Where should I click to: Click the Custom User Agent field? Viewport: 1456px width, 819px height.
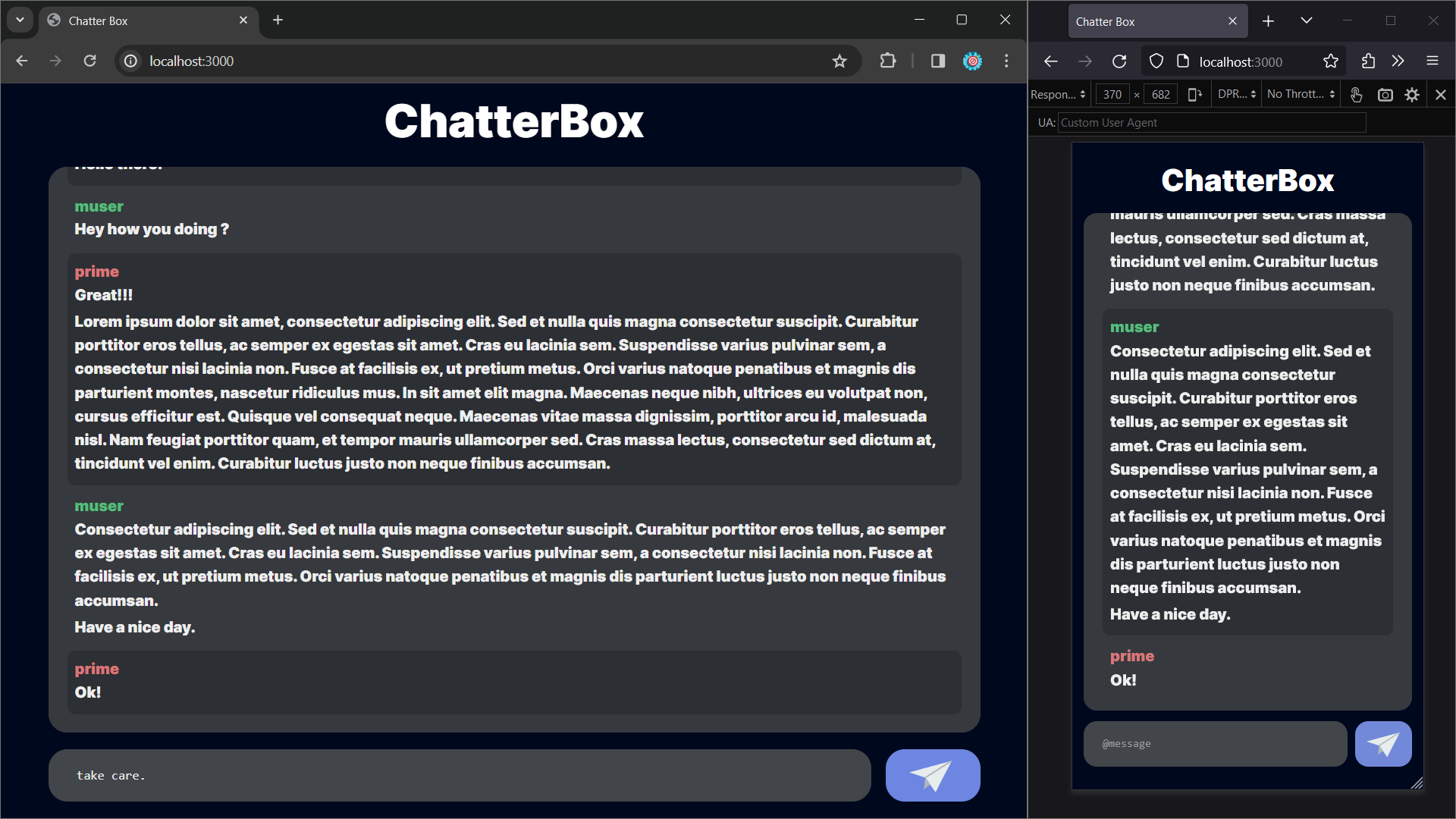pos(1211,123)
